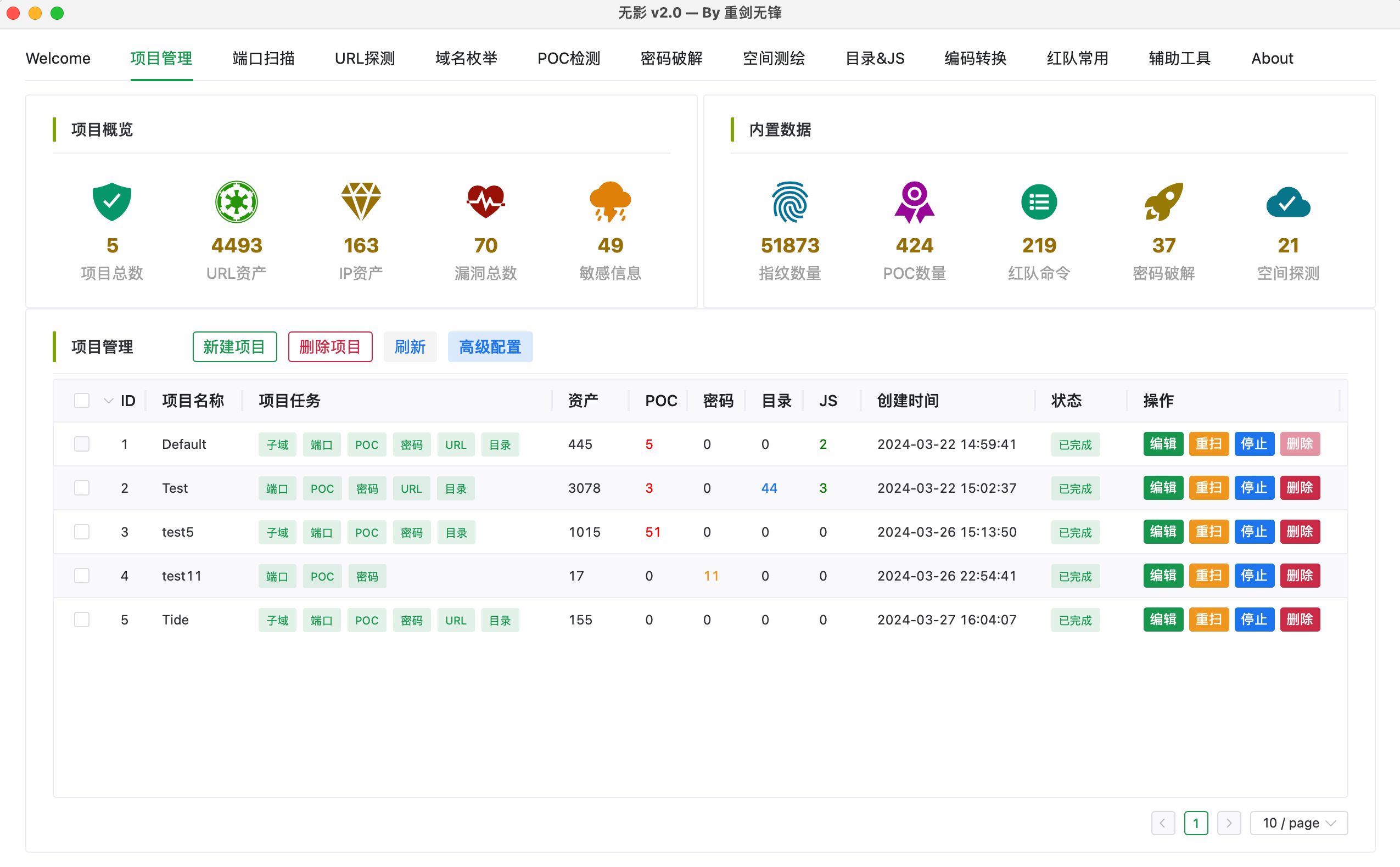Click the cloud checkmark space detection icon
Image resolution: width=1400 pixels, height=867 pixels.
(x=1288, y=202)
